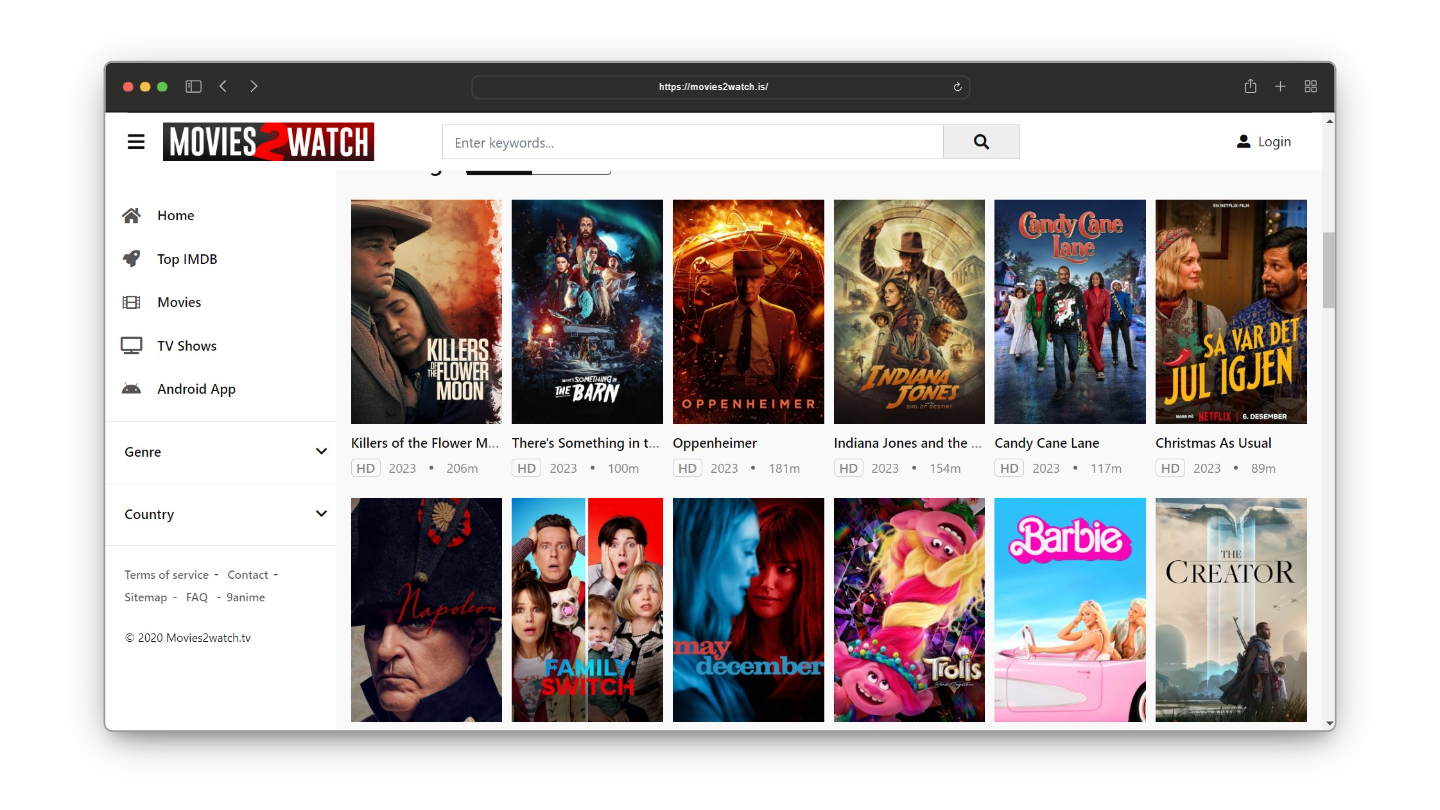Click the movies2watch.is address bar
This screenshot has width=1440, height=810.
720,87
